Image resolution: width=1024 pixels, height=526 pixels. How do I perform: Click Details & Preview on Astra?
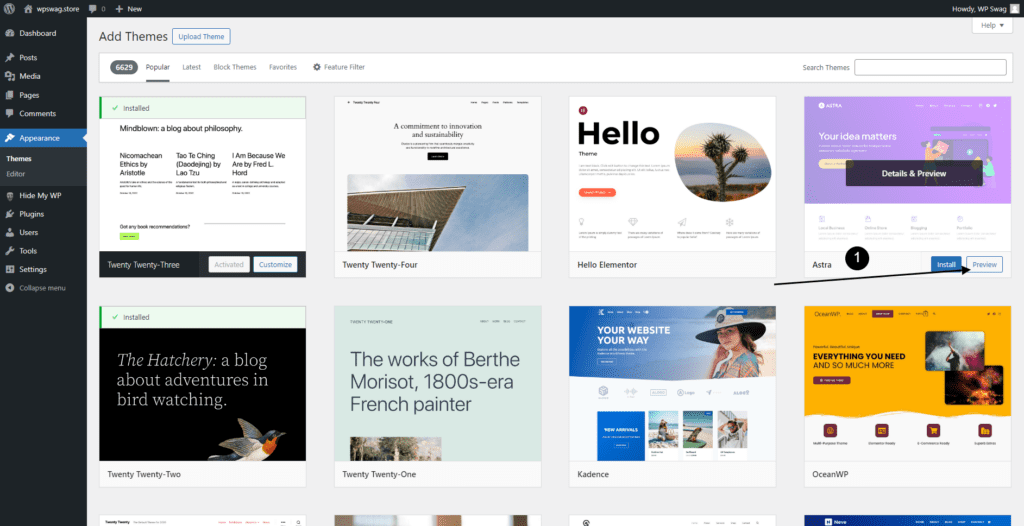(914, 173)
